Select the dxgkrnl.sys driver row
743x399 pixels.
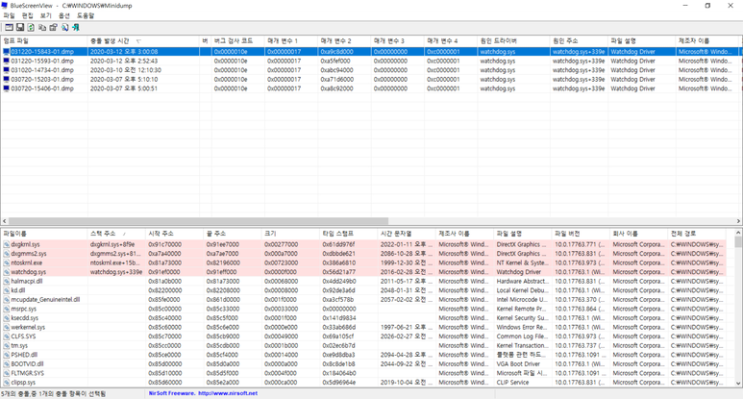(363, 245)
